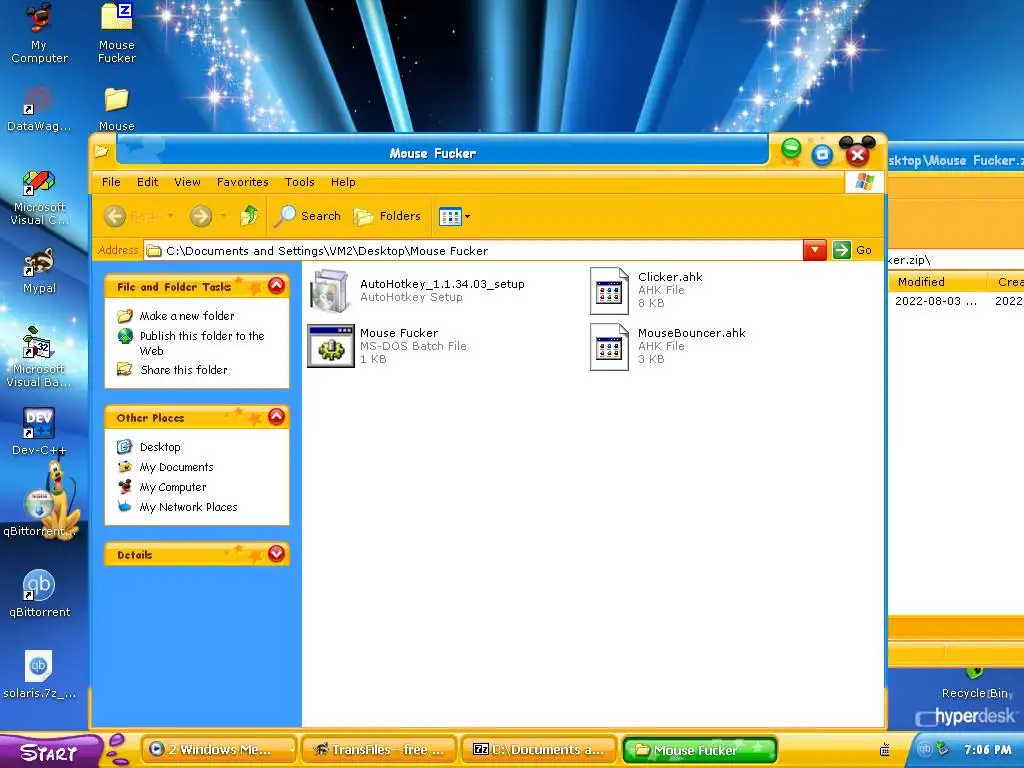
Task: Open the Forward history dropdown arrow
Action: (x=223, y=216)
